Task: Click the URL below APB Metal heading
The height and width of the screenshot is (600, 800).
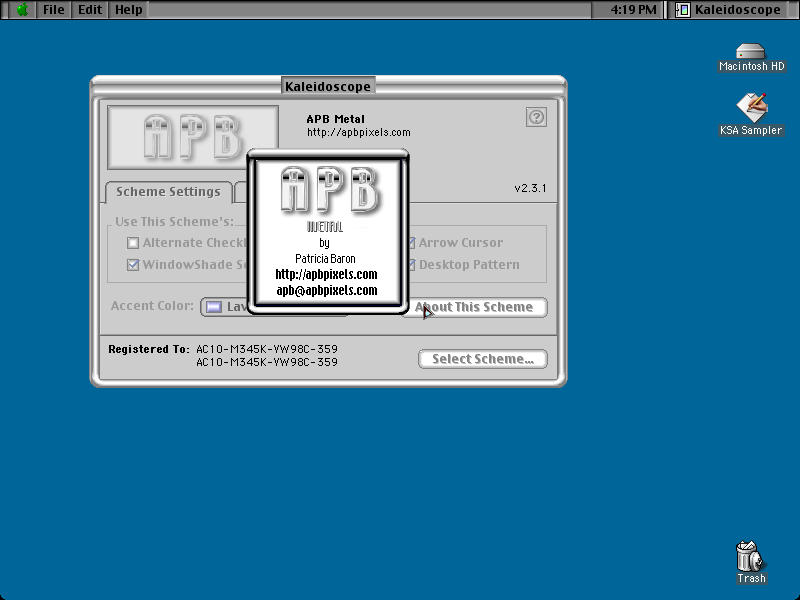Action: (358, 132)
